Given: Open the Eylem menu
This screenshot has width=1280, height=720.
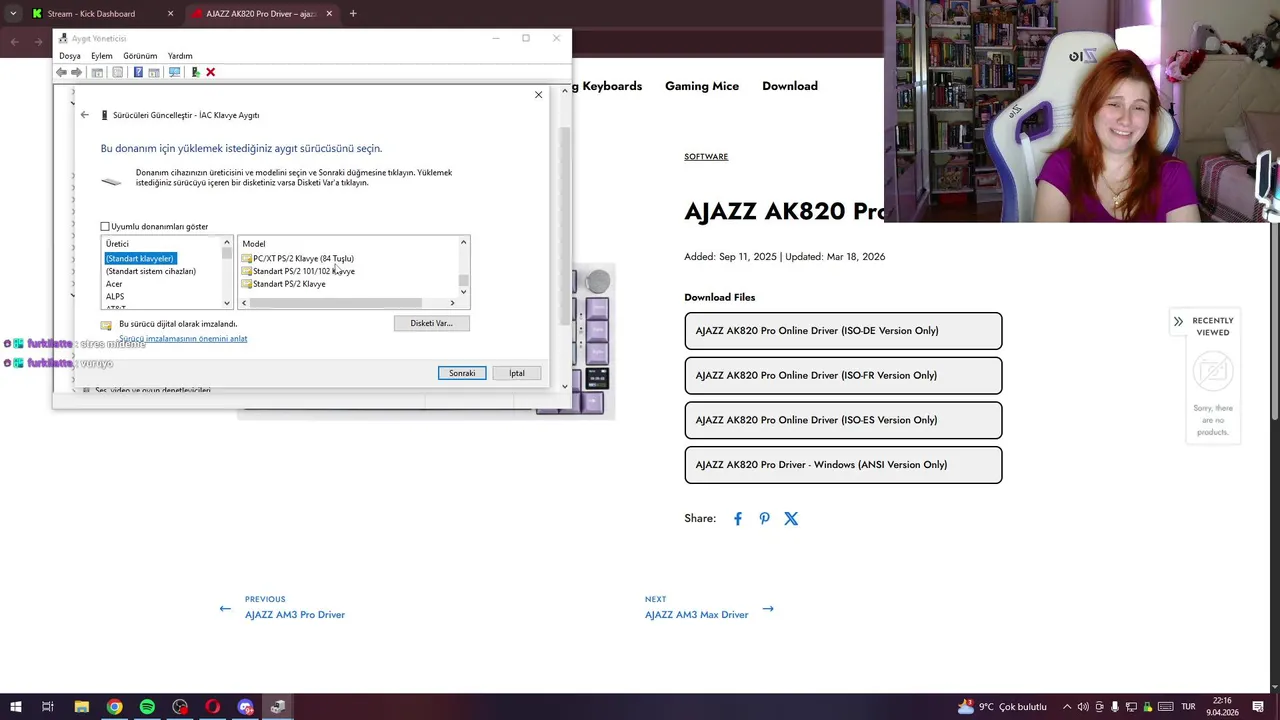Looking at the screenshot, I should 102,56.
